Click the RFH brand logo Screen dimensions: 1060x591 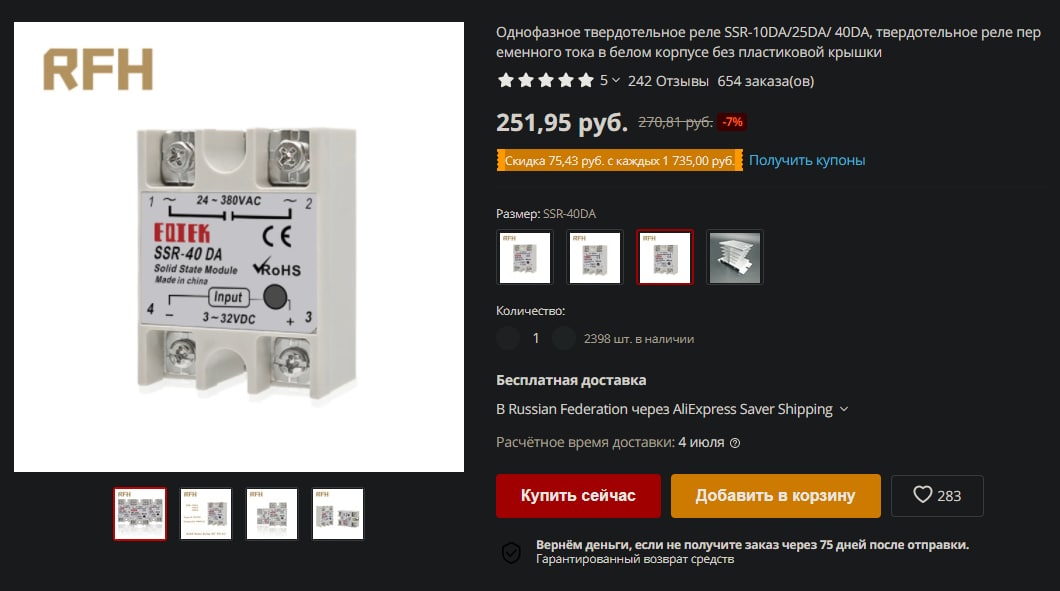[x=98, y=69]
